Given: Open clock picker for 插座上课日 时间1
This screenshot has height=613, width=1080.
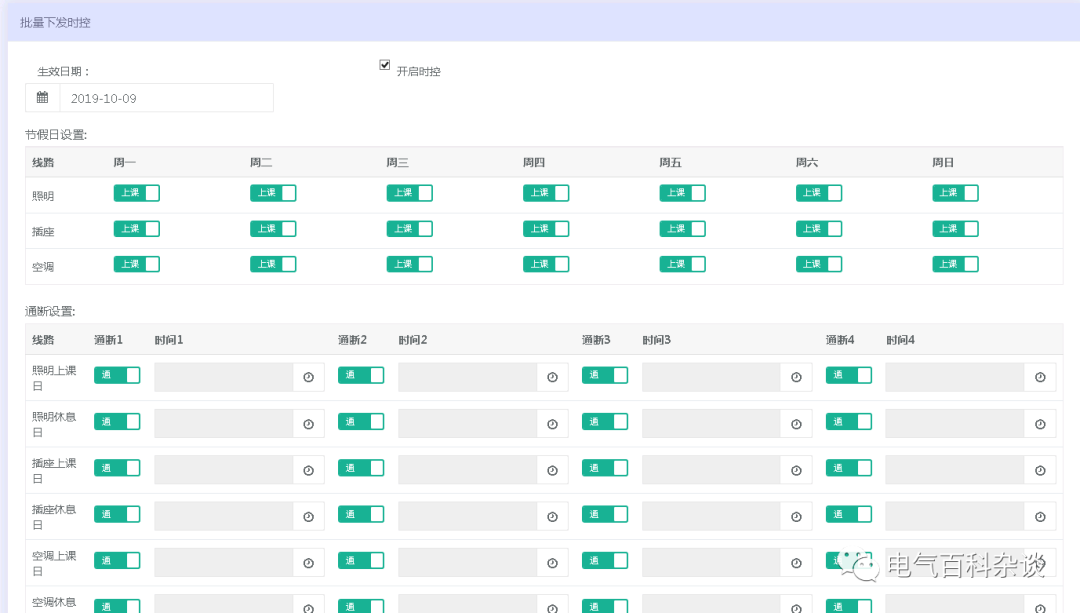Looking at the screenshot, I should [x=309, y=470].
